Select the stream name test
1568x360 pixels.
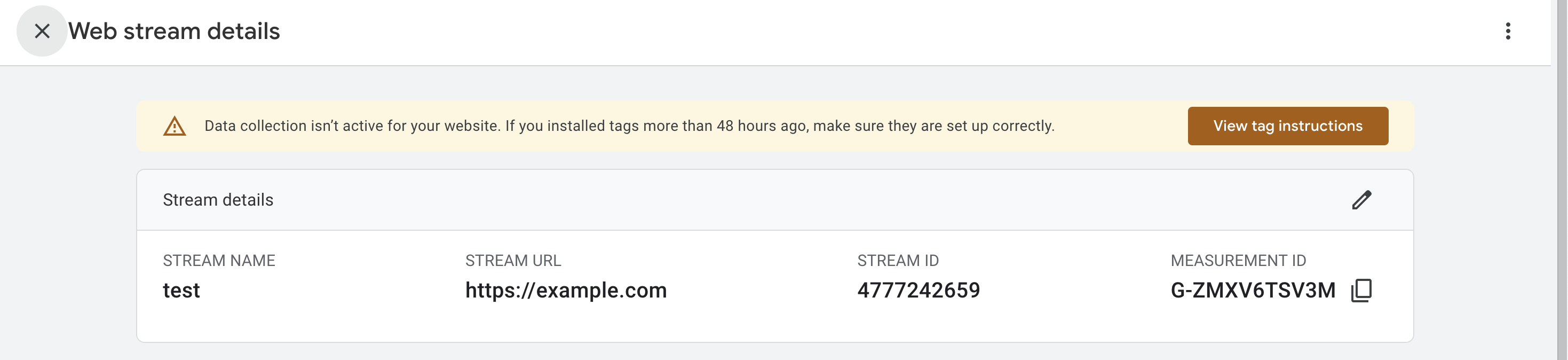point(182,291)
